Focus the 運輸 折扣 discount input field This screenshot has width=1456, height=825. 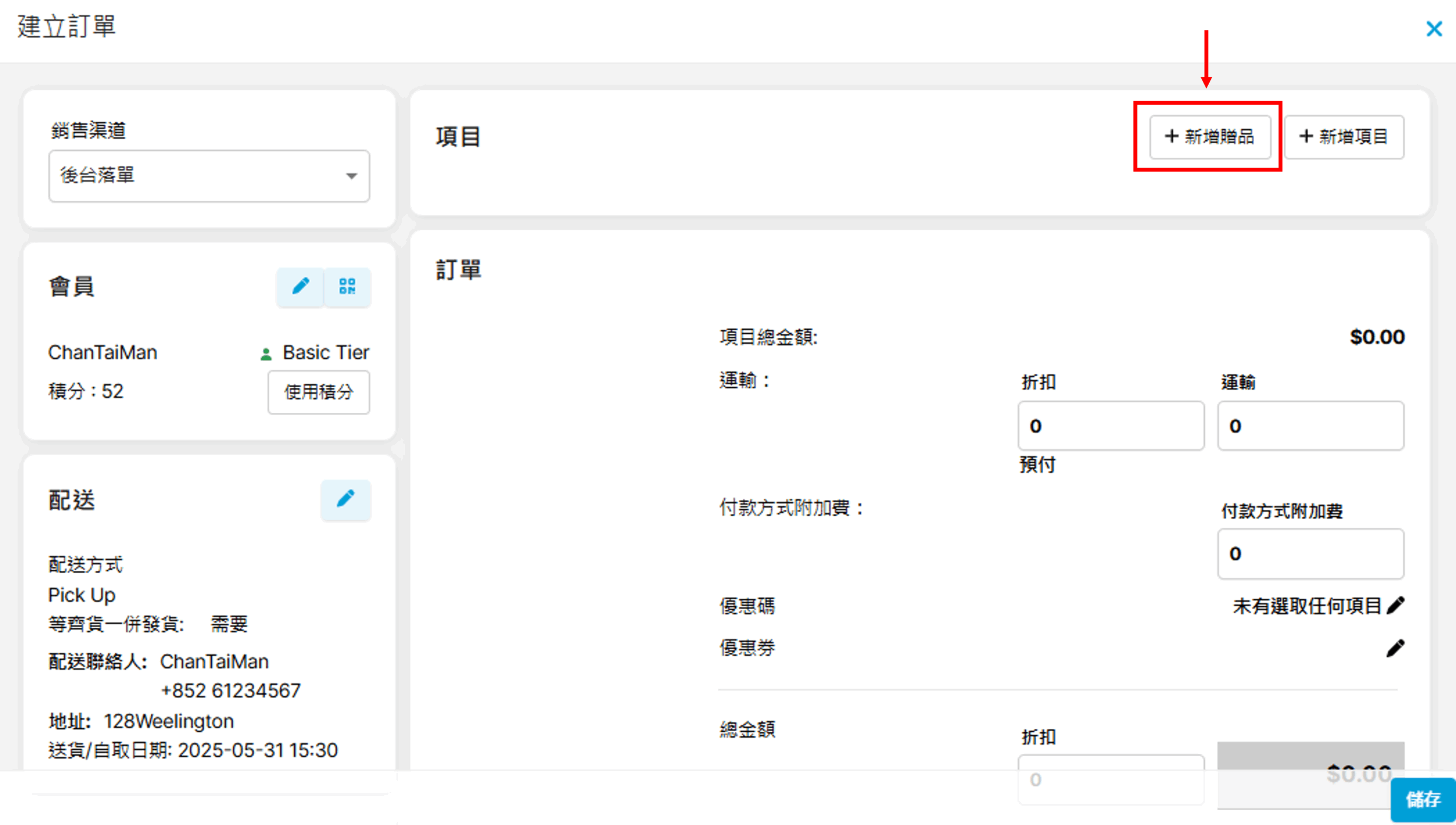[x=1110, y=426]
